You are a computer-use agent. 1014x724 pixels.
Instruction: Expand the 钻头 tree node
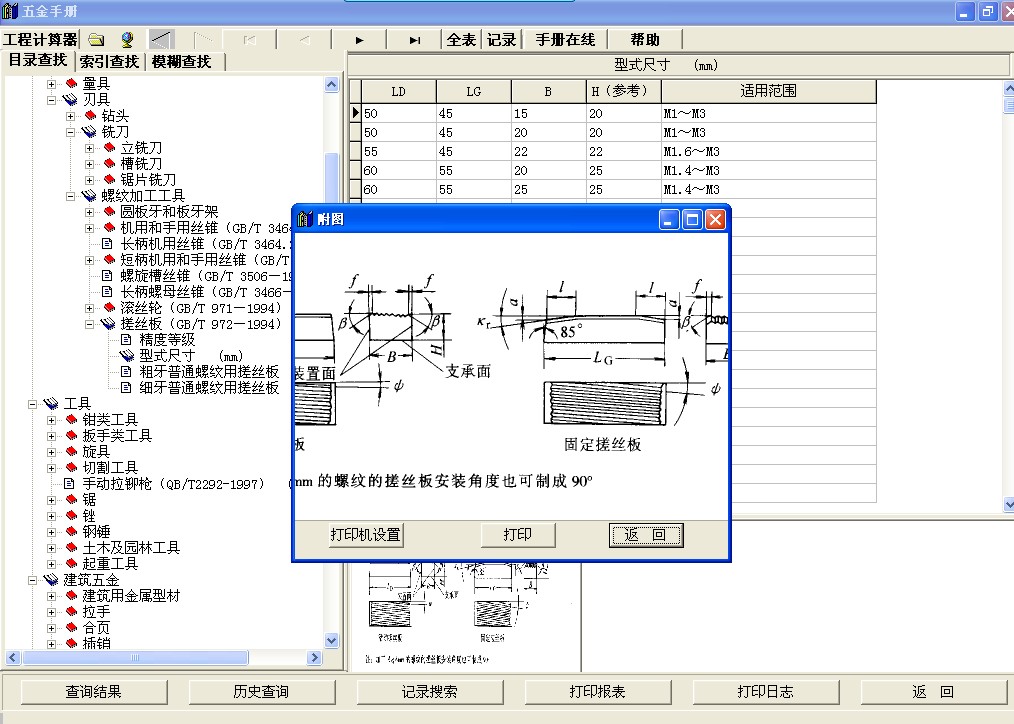70,116
